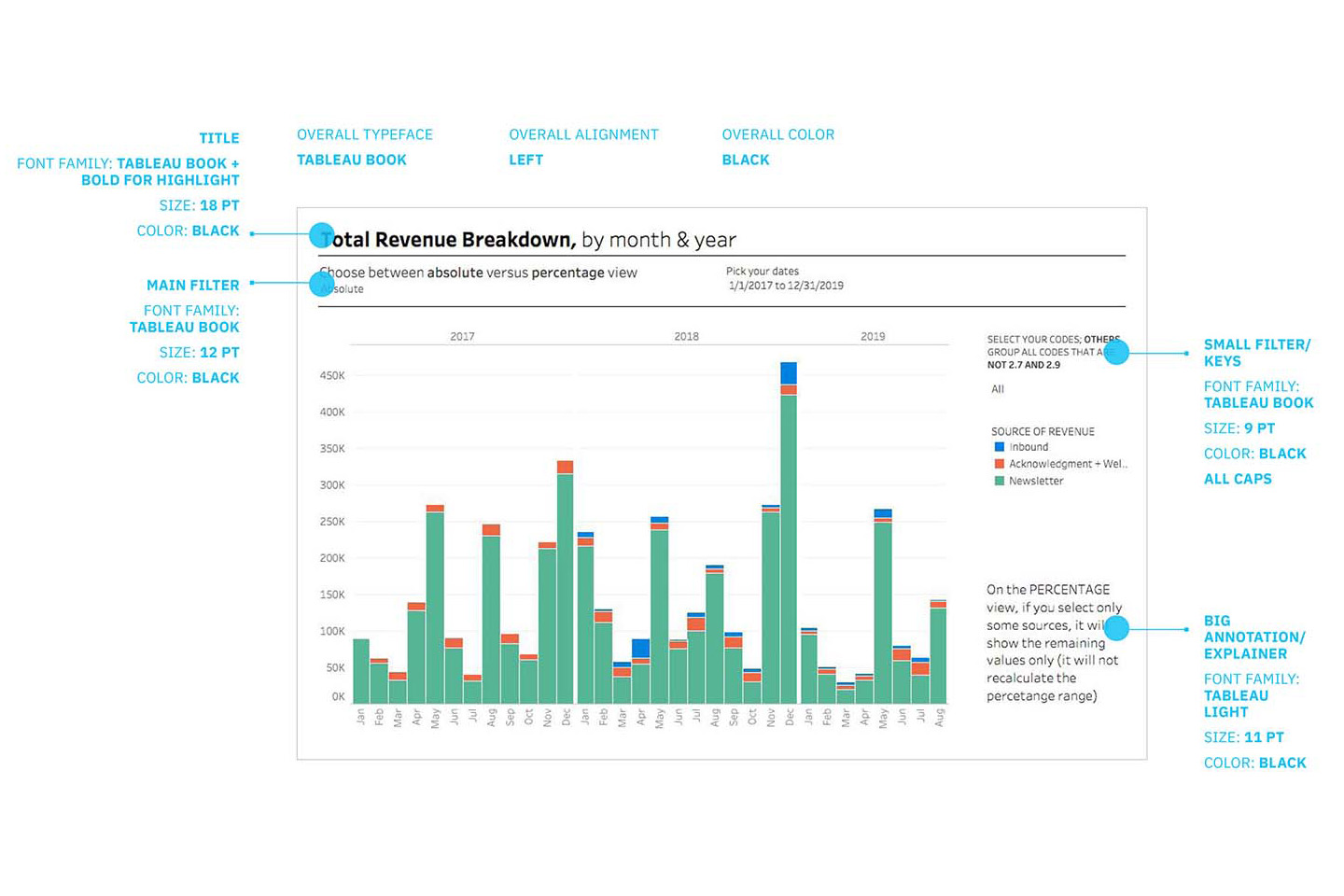Screen dimensions: 1344x896
Task: Open the Absolute versus percentage view dropdown
Action: (x=347, y=289)
